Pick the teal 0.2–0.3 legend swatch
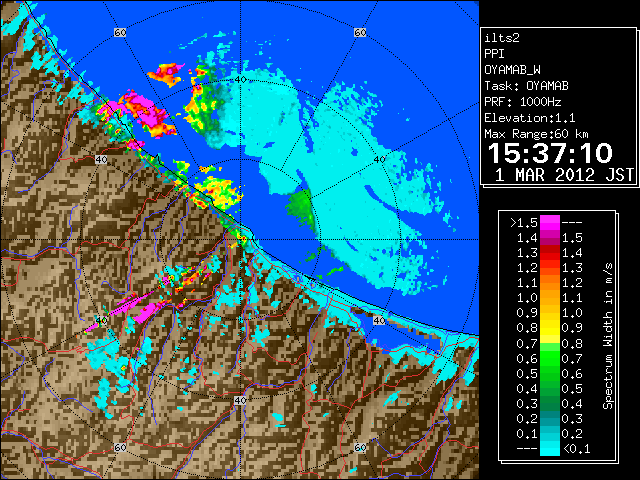The width and height of the screenshot is (640, 480). point(550,419)
